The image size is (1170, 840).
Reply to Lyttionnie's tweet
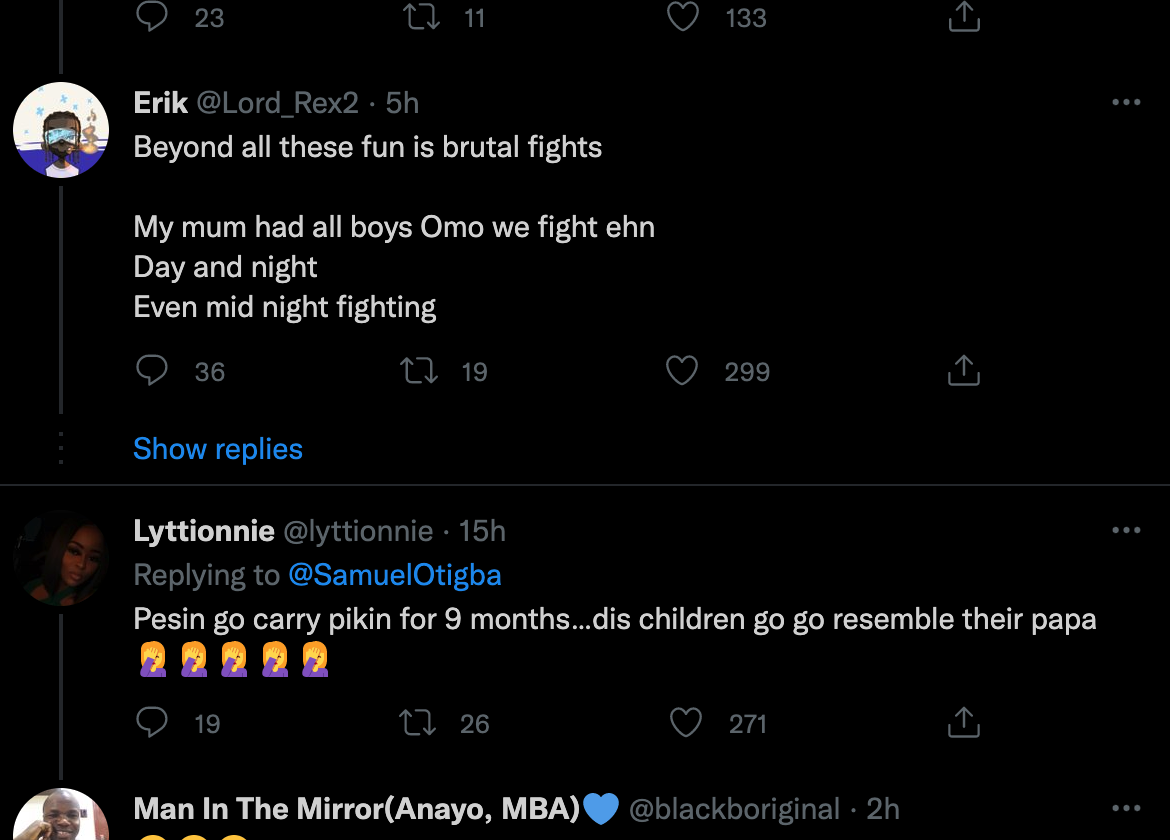[x=152, y=723]
